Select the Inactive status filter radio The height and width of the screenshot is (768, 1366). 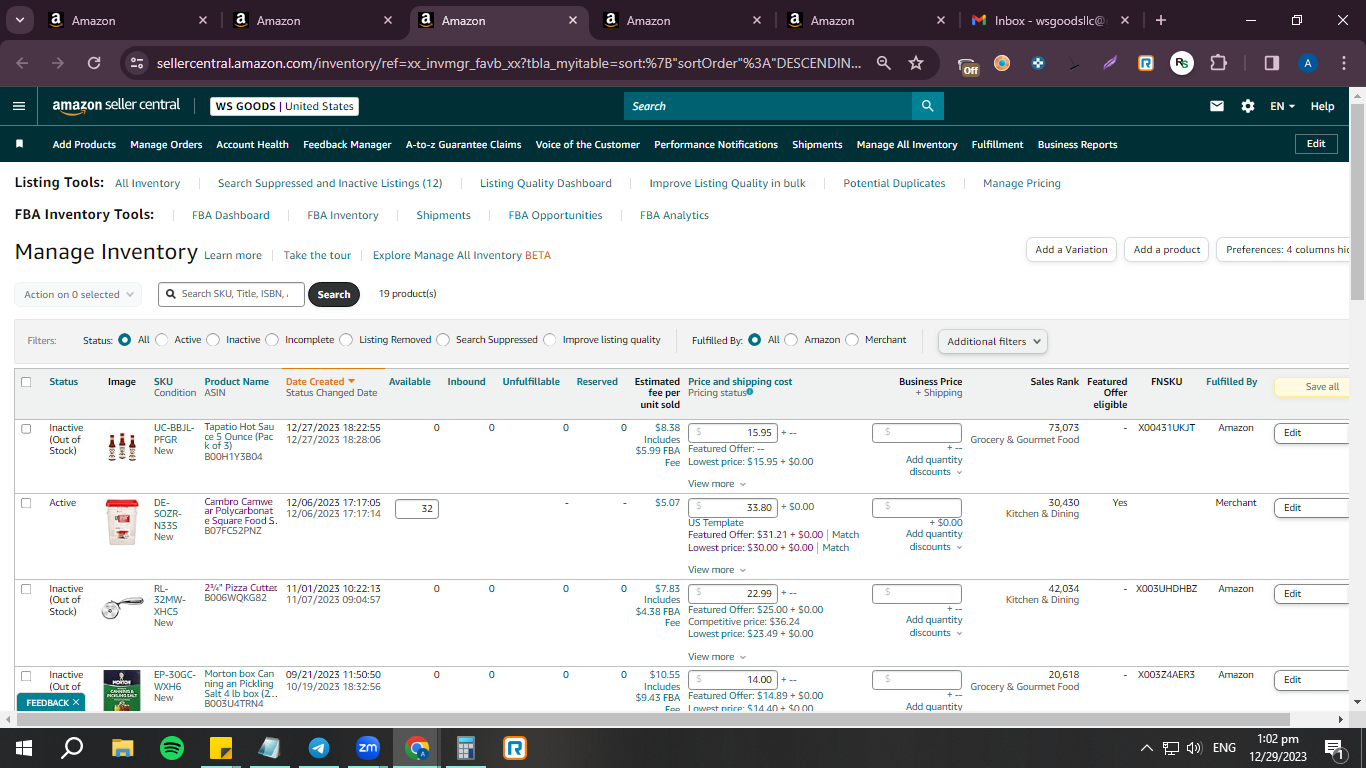[213, 340]
